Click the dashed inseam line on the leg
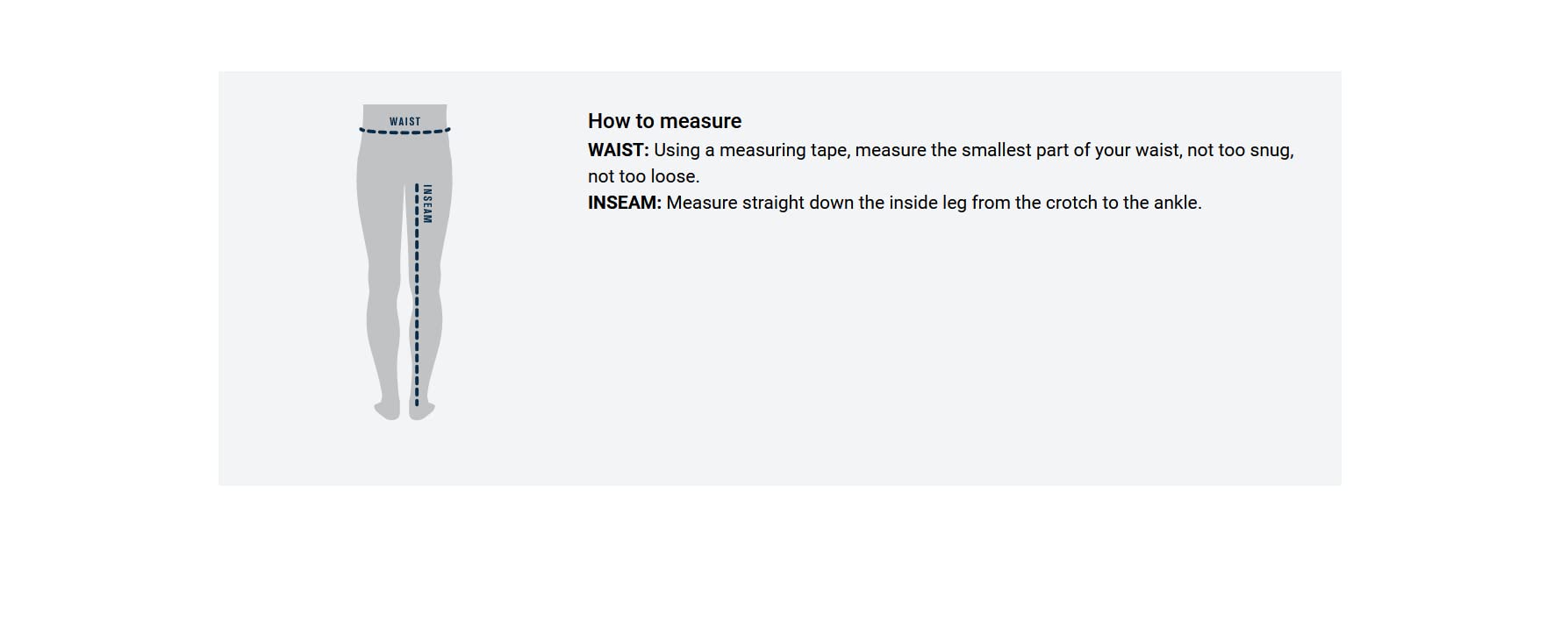This screenshot has width=1568, height=629. (416, 298)
